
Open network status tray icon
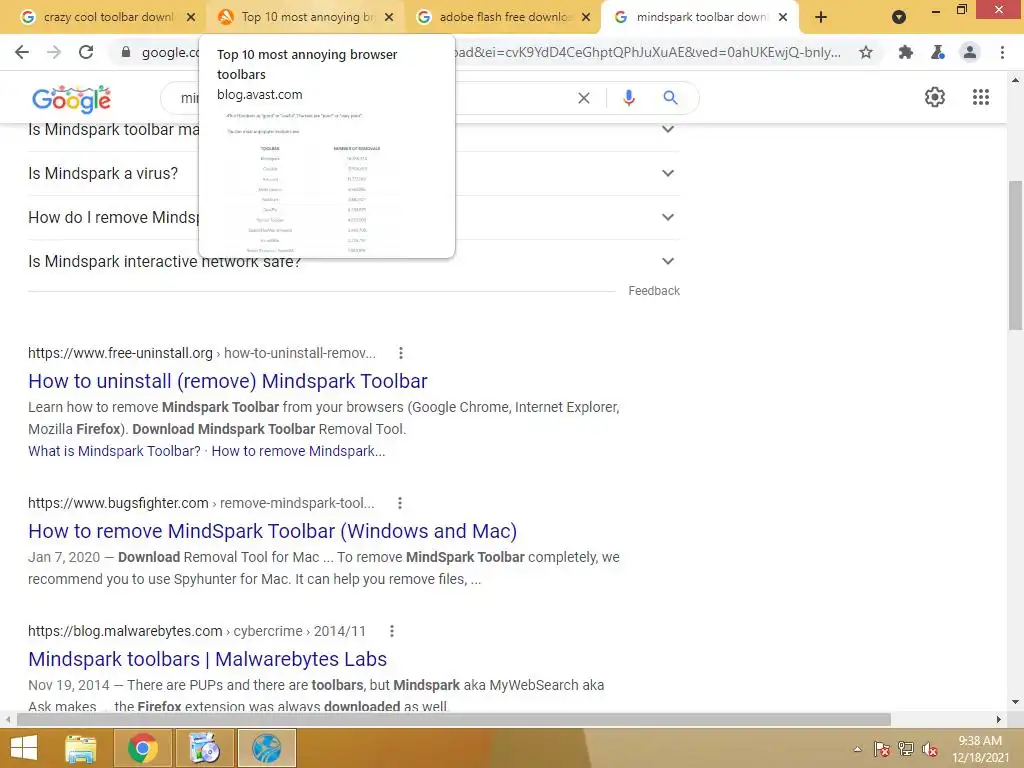coord(906,749)
